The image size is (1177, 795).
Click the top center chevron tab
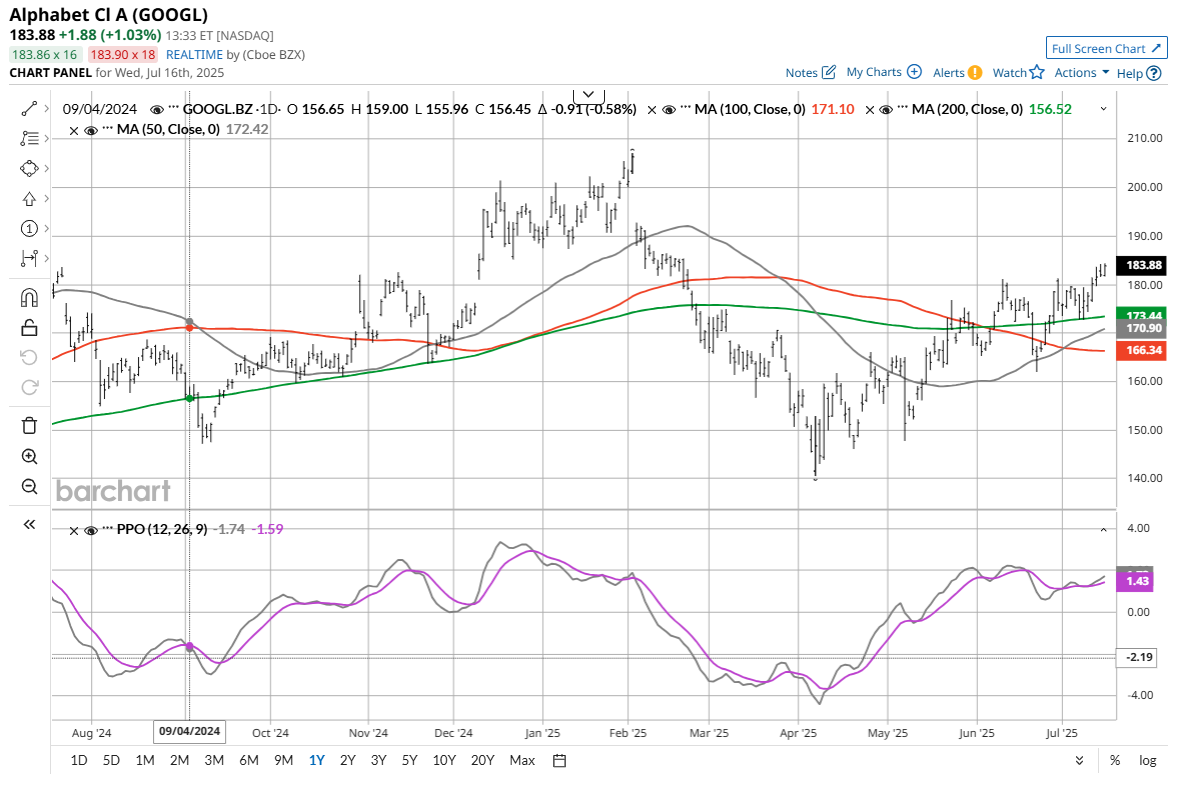[588, 95]
